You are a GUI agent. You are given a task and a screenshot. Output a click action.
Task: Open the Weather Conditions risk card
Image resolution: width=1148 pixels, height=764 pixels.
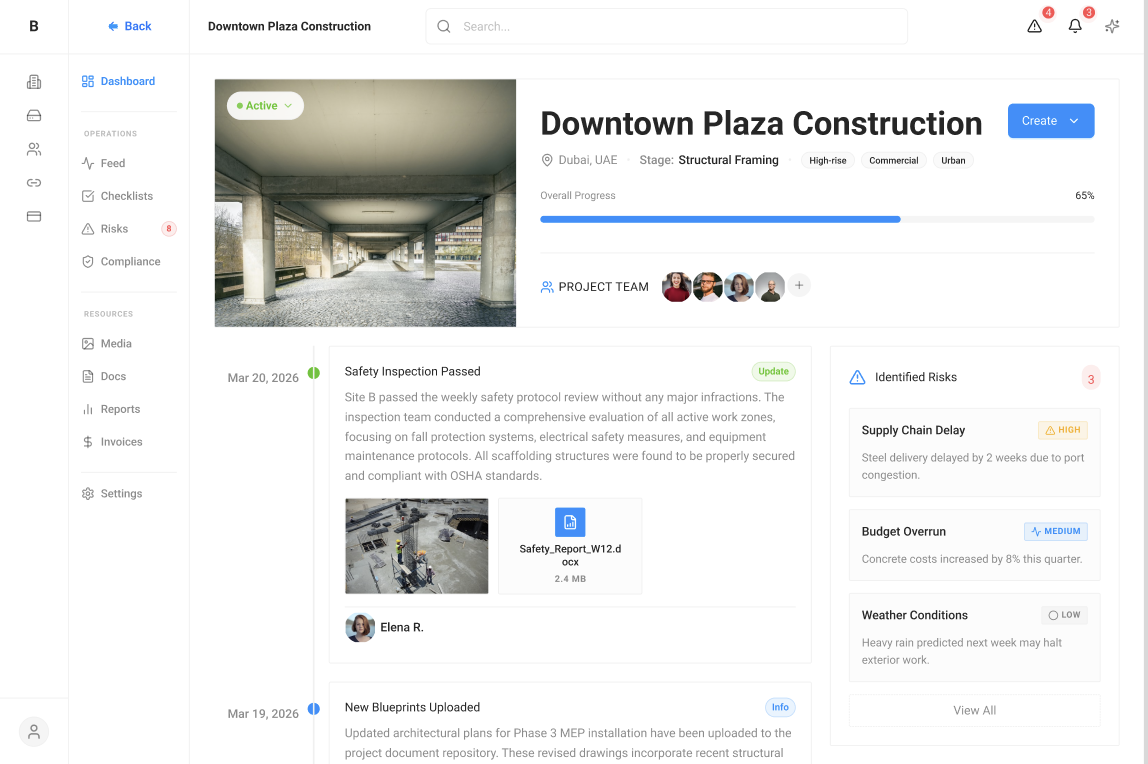[974, 637]
